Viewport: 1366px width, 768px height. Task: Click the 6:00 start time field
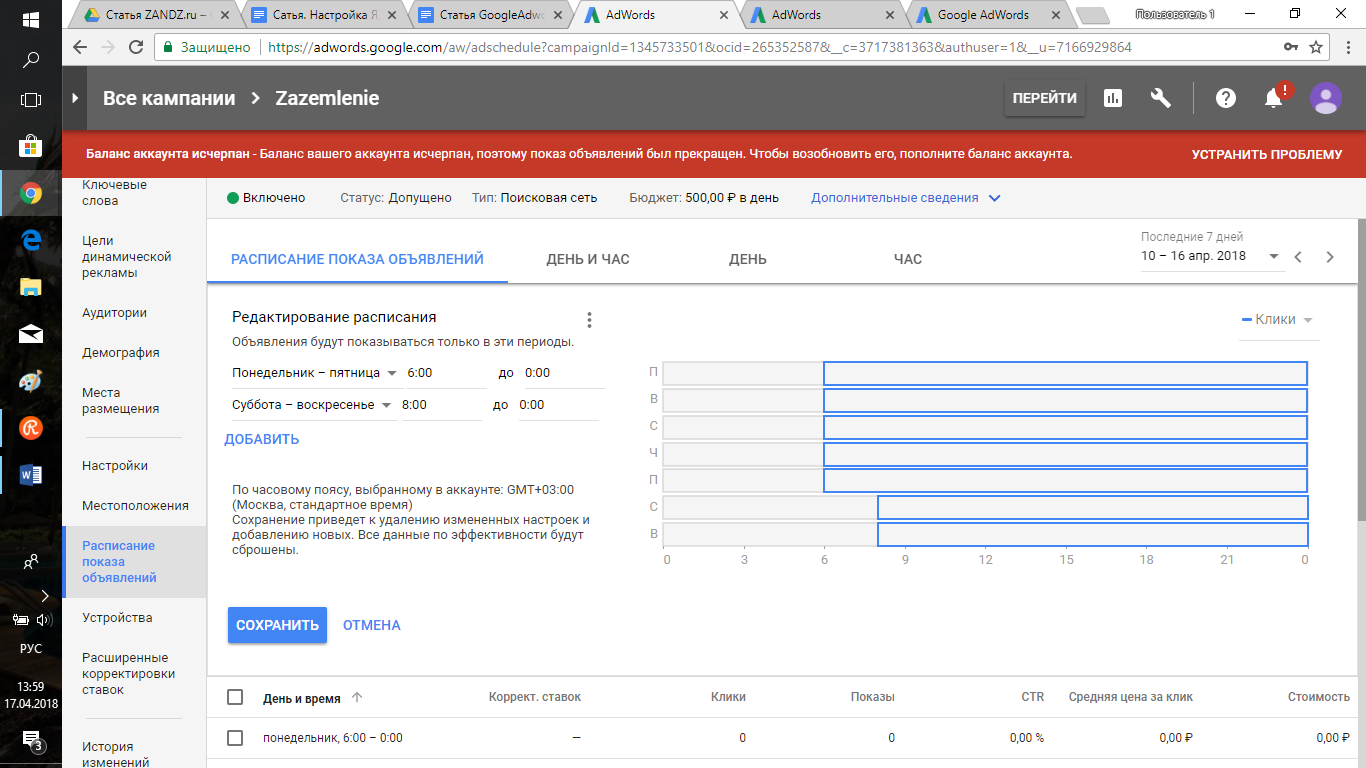click(x=440, y=373)
